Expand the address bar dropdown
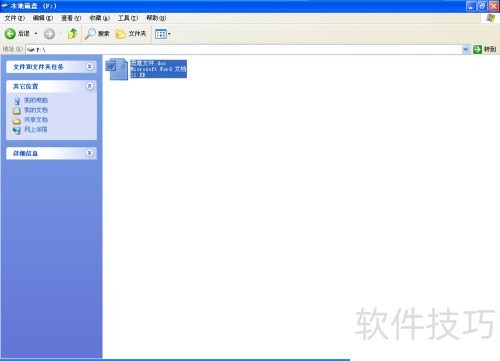The height and width of the screenshot is (361, 500). pos(466,49)
